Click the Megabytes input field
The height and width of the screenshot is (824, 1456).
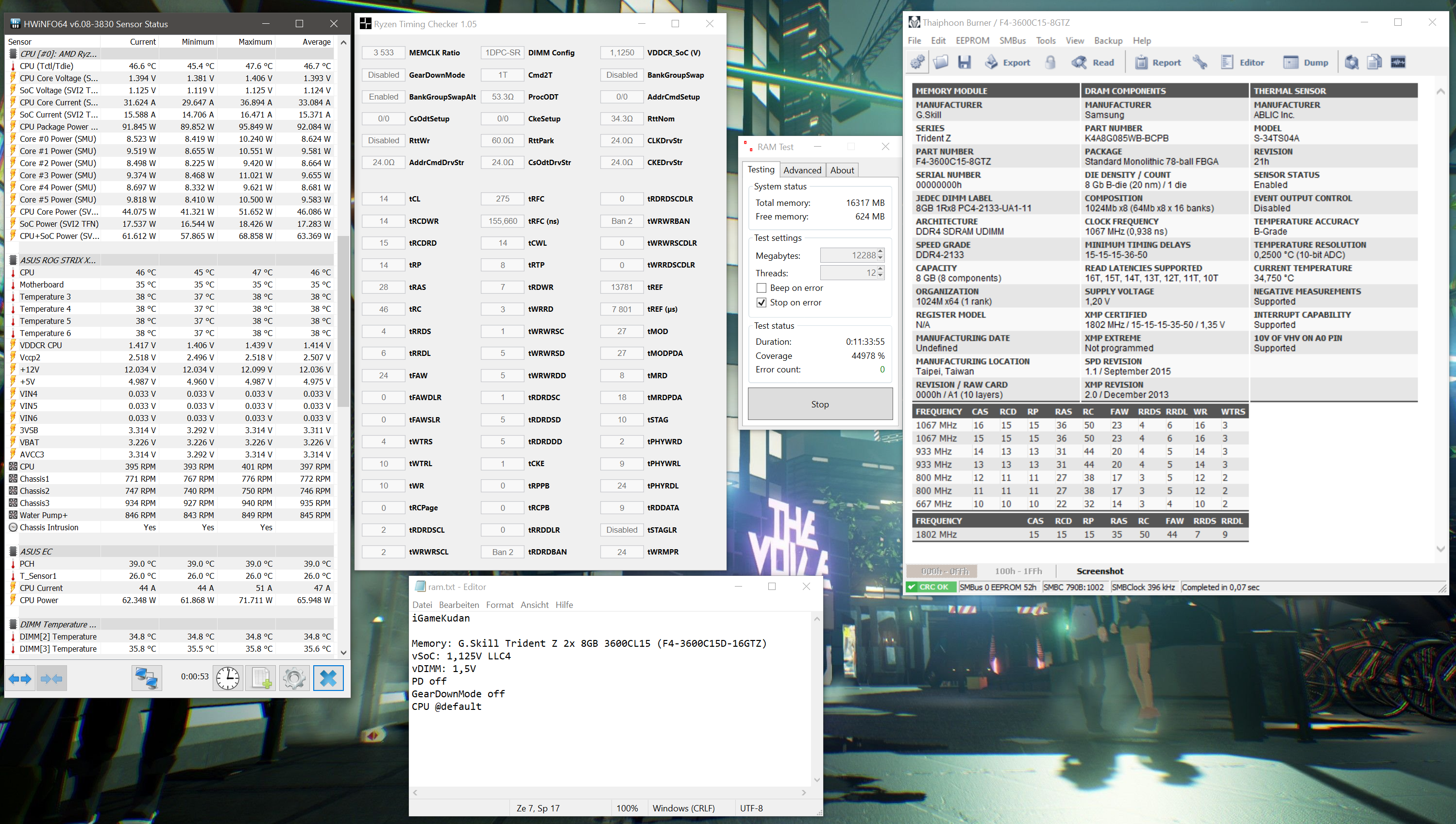pyautogui.click(x=847, y=256)
